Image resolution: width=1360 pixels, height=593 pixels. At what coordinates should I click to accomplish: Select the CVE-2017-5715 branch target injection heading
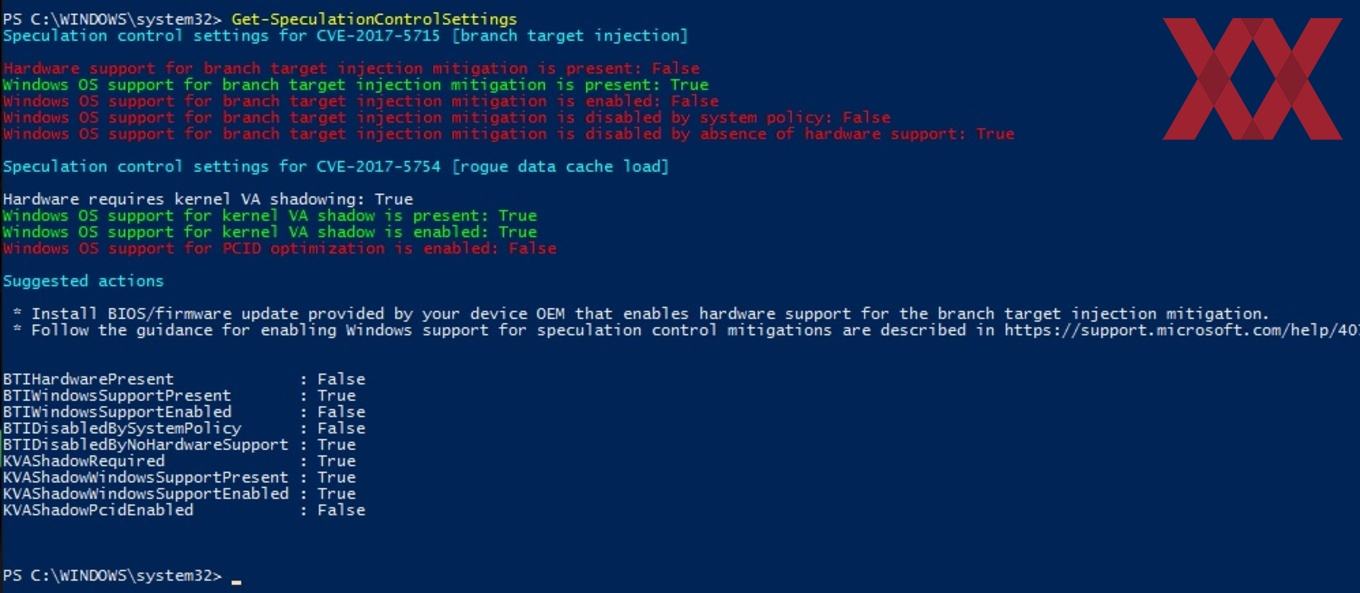(345, 36)
